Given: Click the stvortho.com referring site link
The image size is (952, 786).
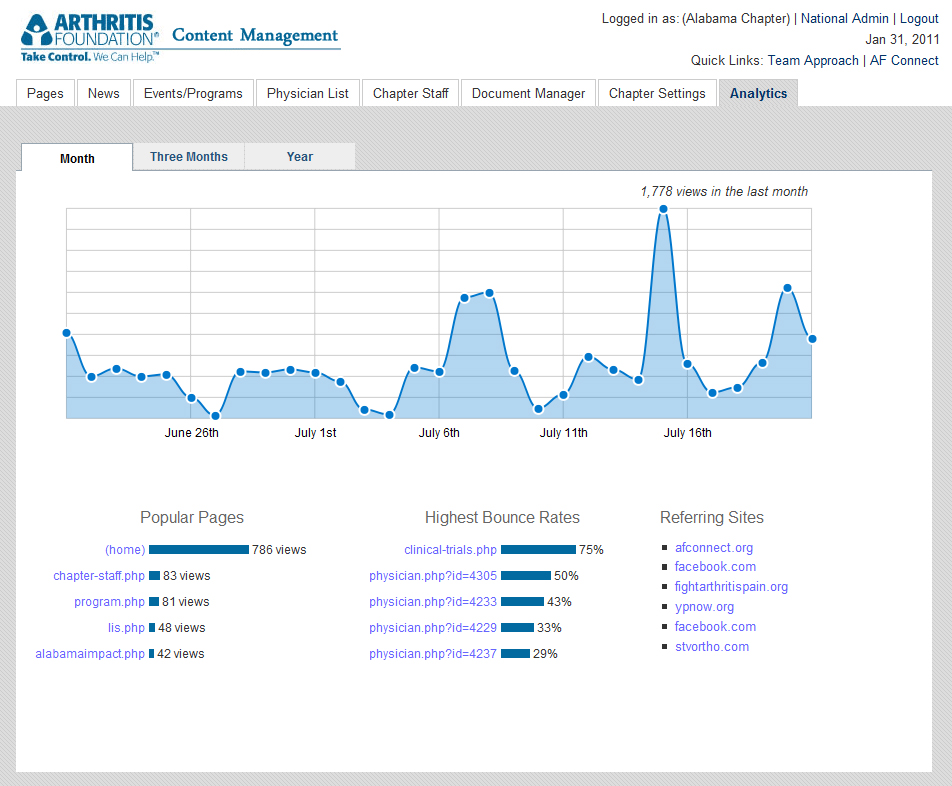Looking at the screenshot, I should (712, 646).
